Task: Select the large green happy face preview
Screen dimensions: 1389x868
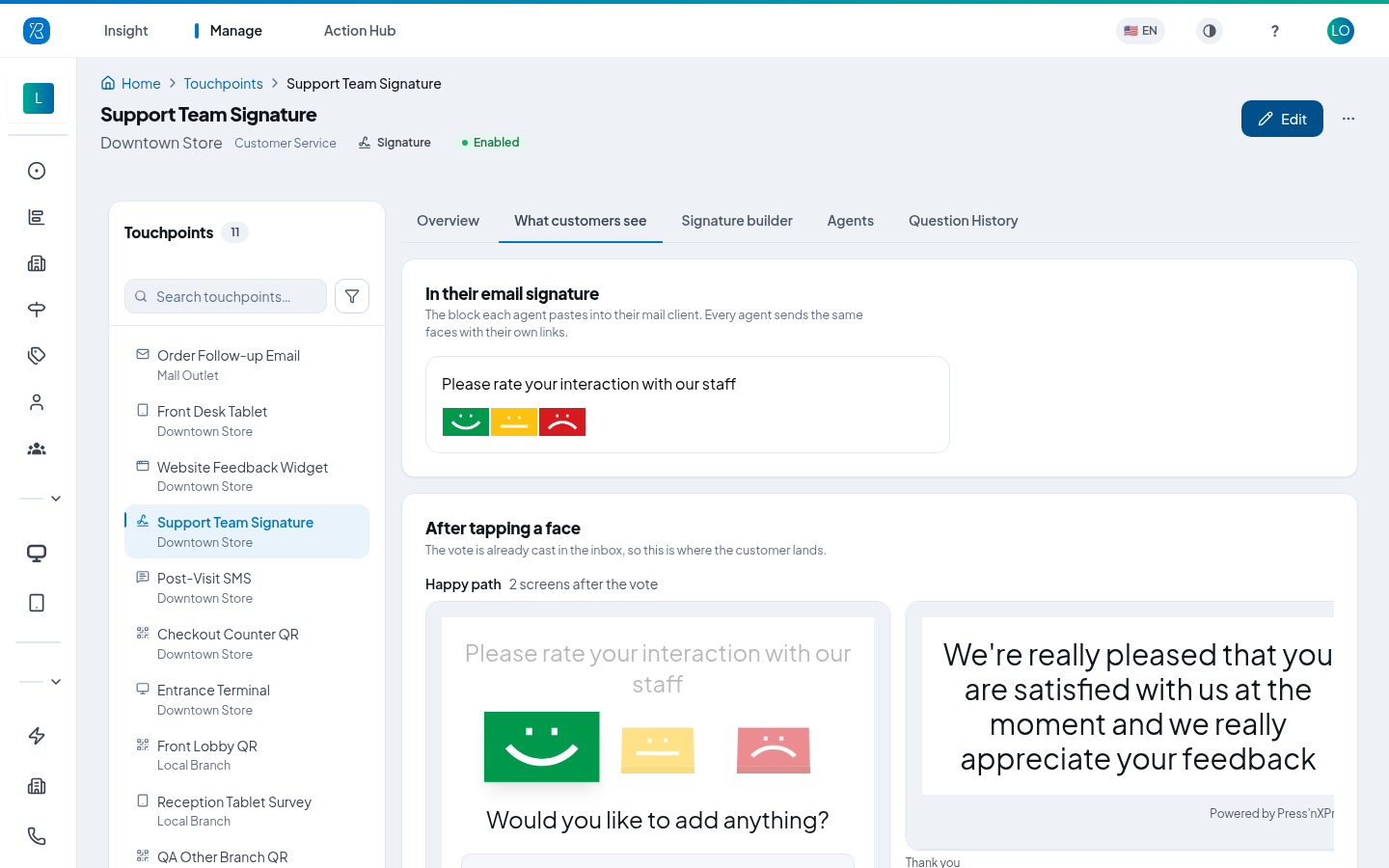Action: [x=542, y=746]
